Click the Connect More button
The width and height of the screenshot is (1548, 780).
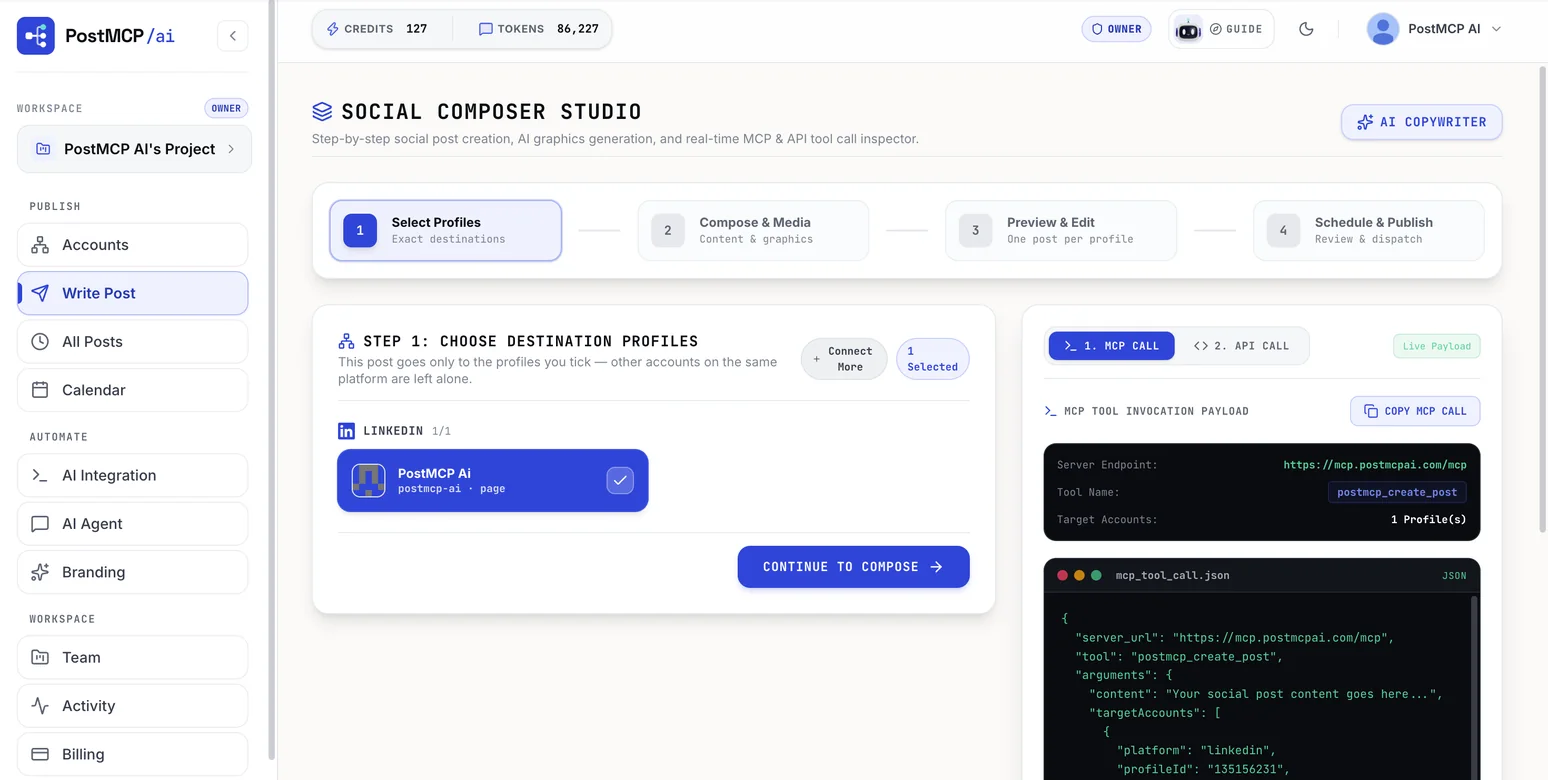pos(844,359)
